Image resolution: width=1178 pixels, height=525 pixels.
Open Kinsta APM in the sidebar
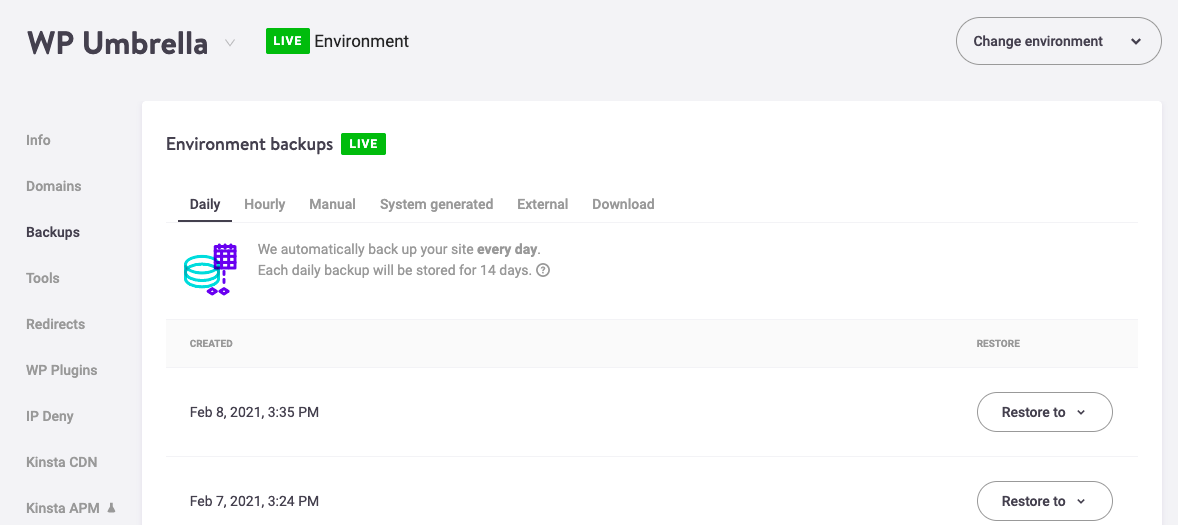coord(63,508)
